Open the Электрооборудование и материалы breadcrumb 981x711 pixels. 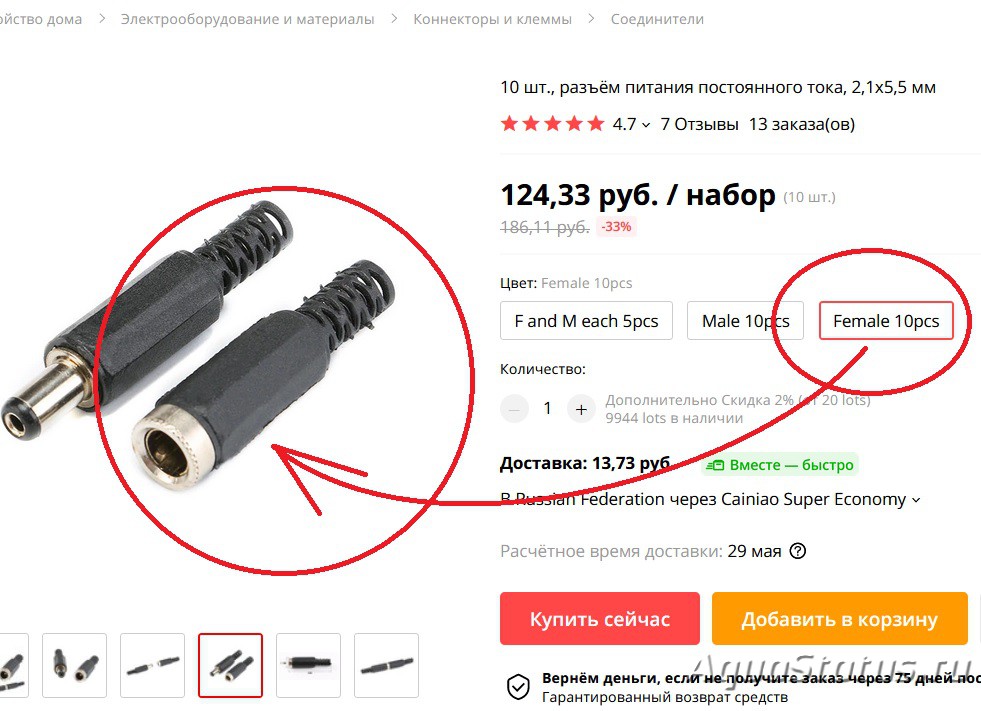point(247,19)
